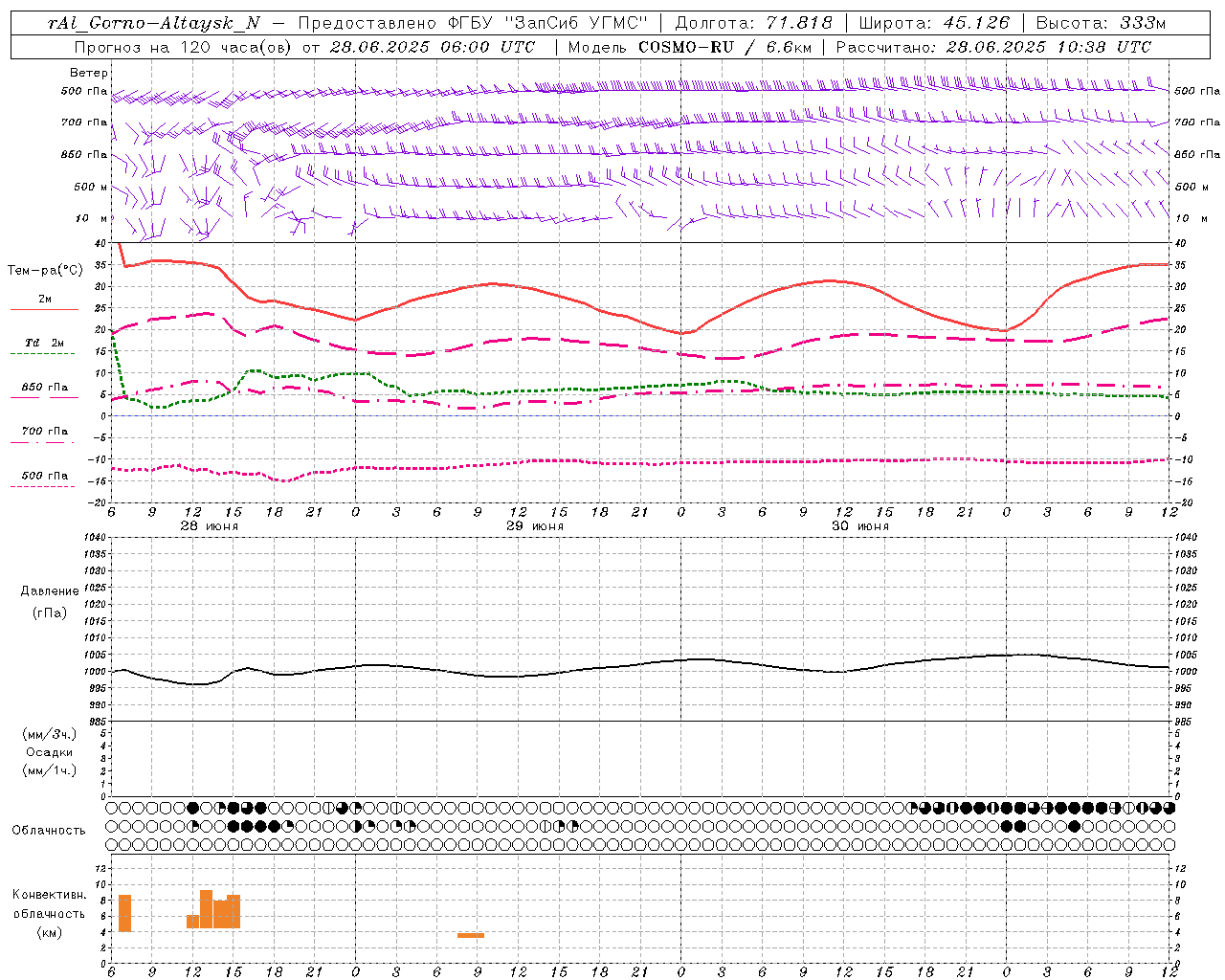This screenshot has width=1225, height=980.
Task: Click the 'Модель COSMO-RU / 6.6км' text
Action: point(690,47)
